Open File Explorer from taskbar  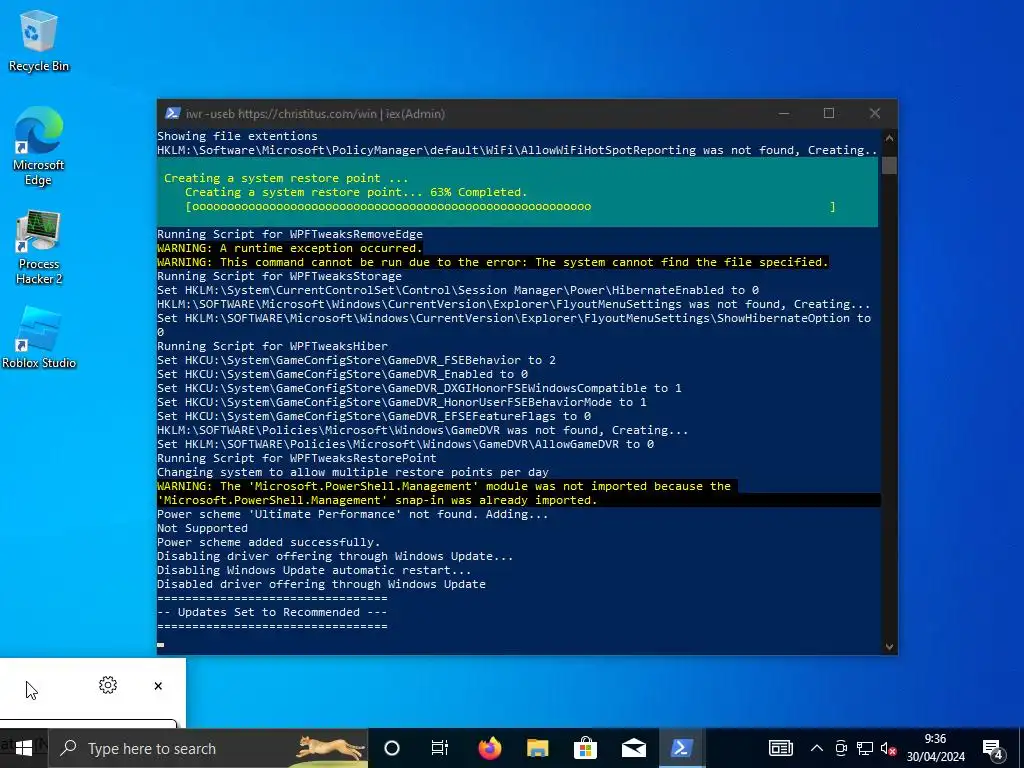[x=537, y=748]
